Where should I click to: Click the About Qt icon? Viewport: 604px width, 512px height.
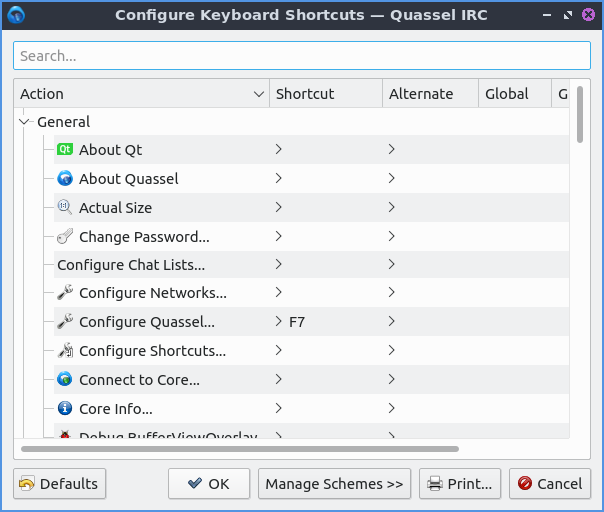pos(65,150)
